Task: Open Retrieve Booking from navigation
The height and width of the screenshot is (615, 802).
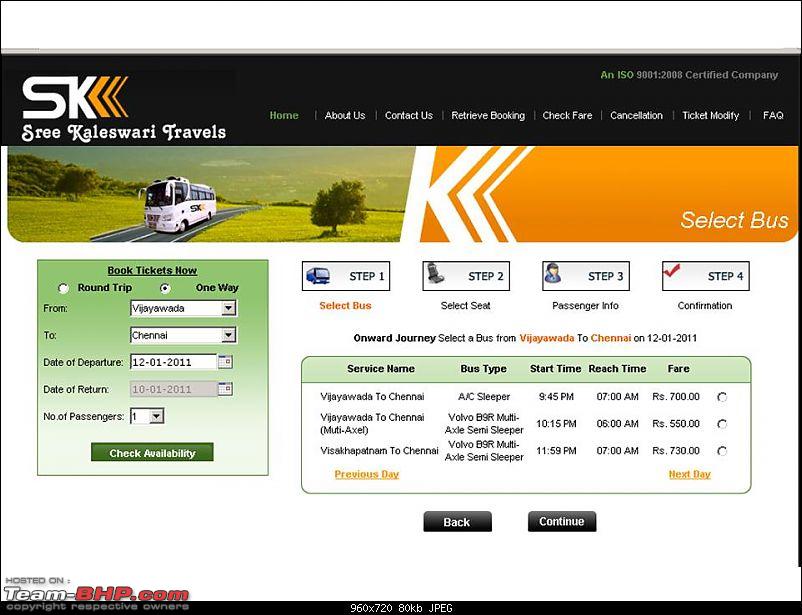Action: tap(488, 116)
